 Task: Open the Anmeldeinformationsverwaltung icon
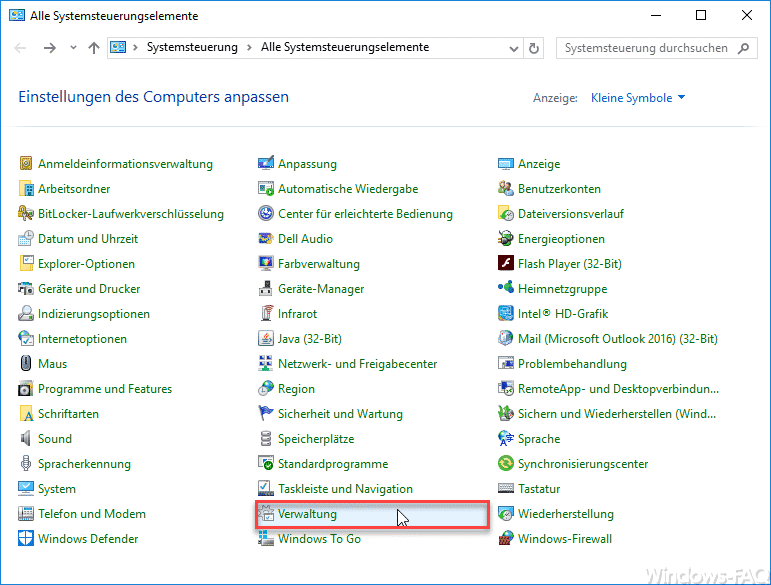tap(26, 163)
